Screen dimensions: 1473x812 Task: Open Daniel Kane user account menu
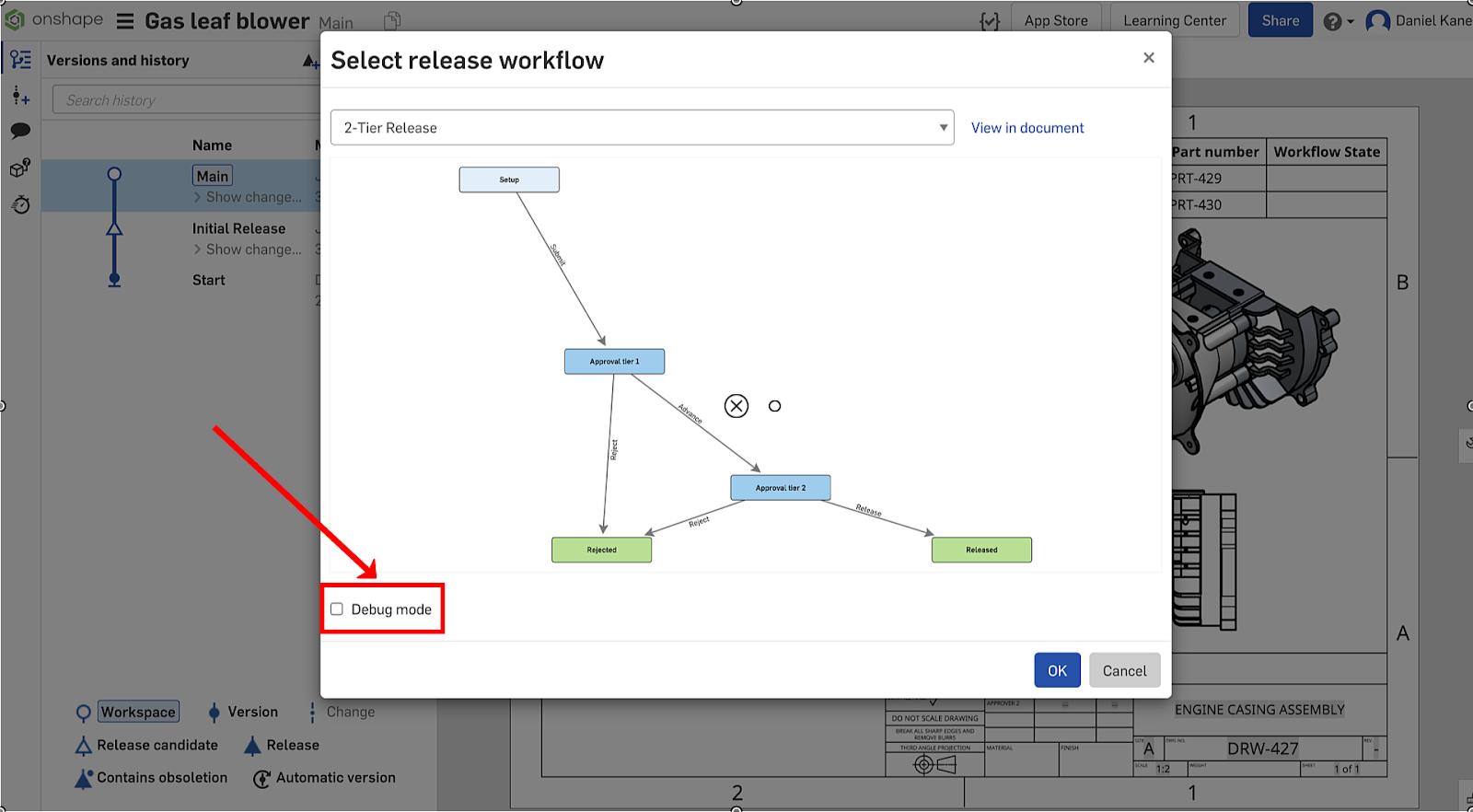(x=1418, y=21)
